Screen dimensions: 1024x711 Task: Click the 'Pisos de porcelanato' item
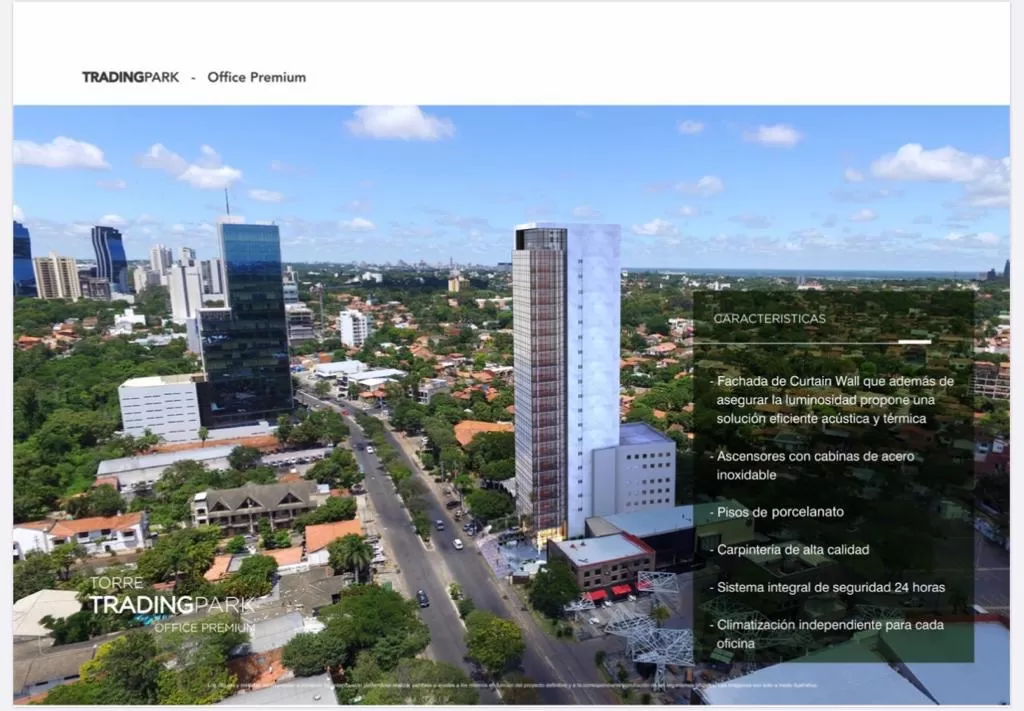pyautogui.click(x=777, y=512)
